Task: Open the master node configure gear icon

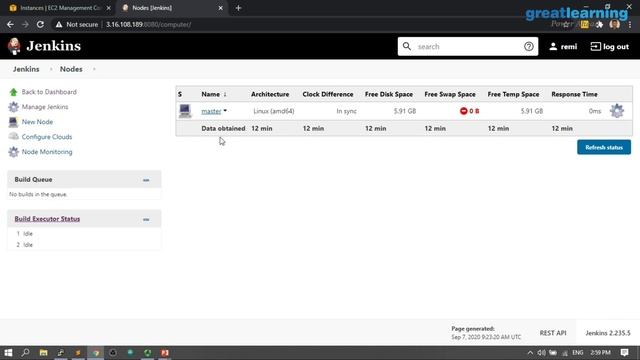Action: pyautogui.click(x=617, y=111)
